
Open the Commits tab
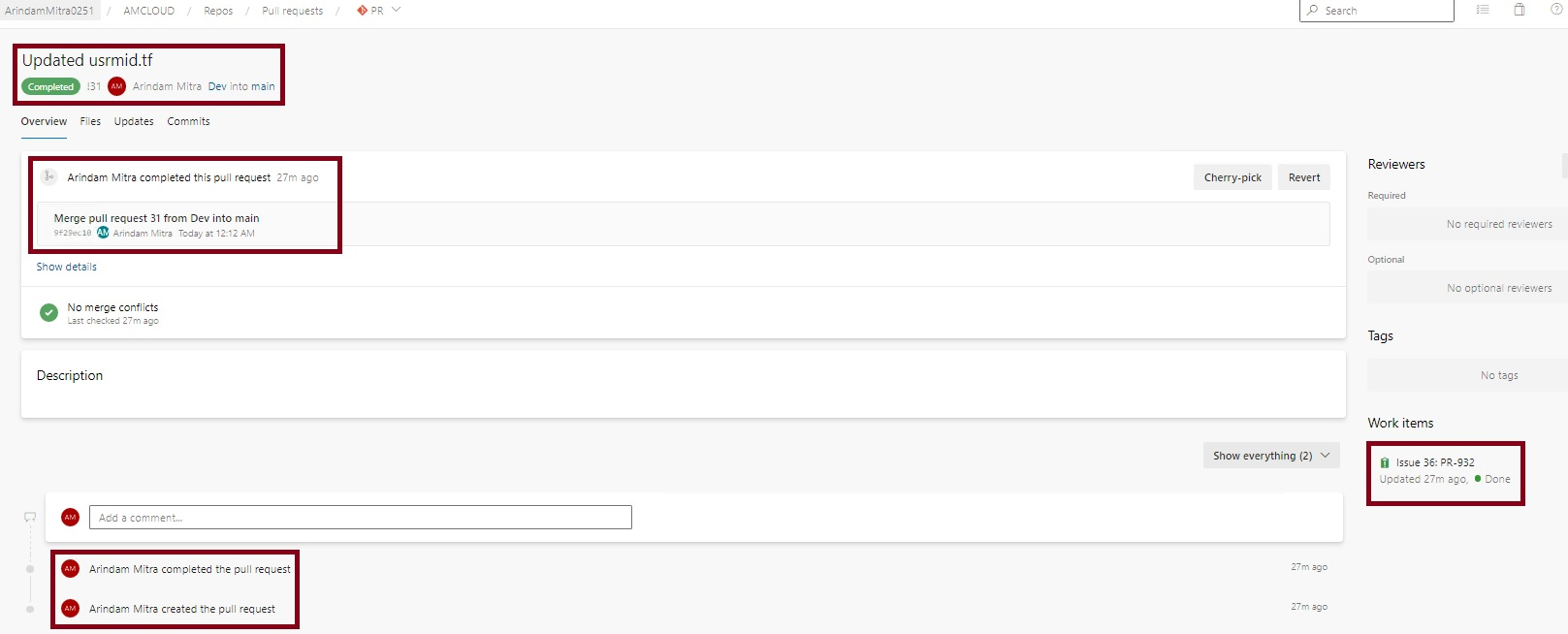click(188, 121)
